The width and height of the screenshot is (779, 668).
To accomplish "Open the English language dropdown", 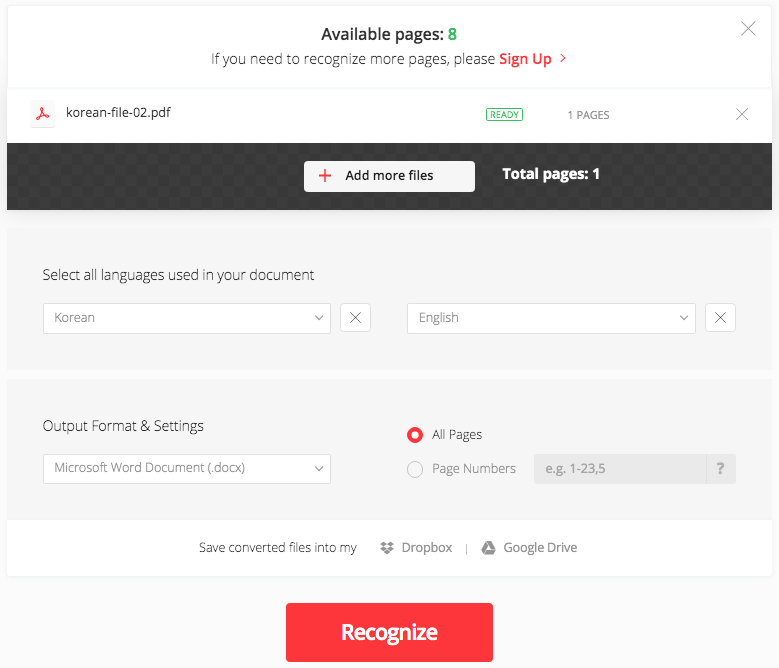I will 550,318.
